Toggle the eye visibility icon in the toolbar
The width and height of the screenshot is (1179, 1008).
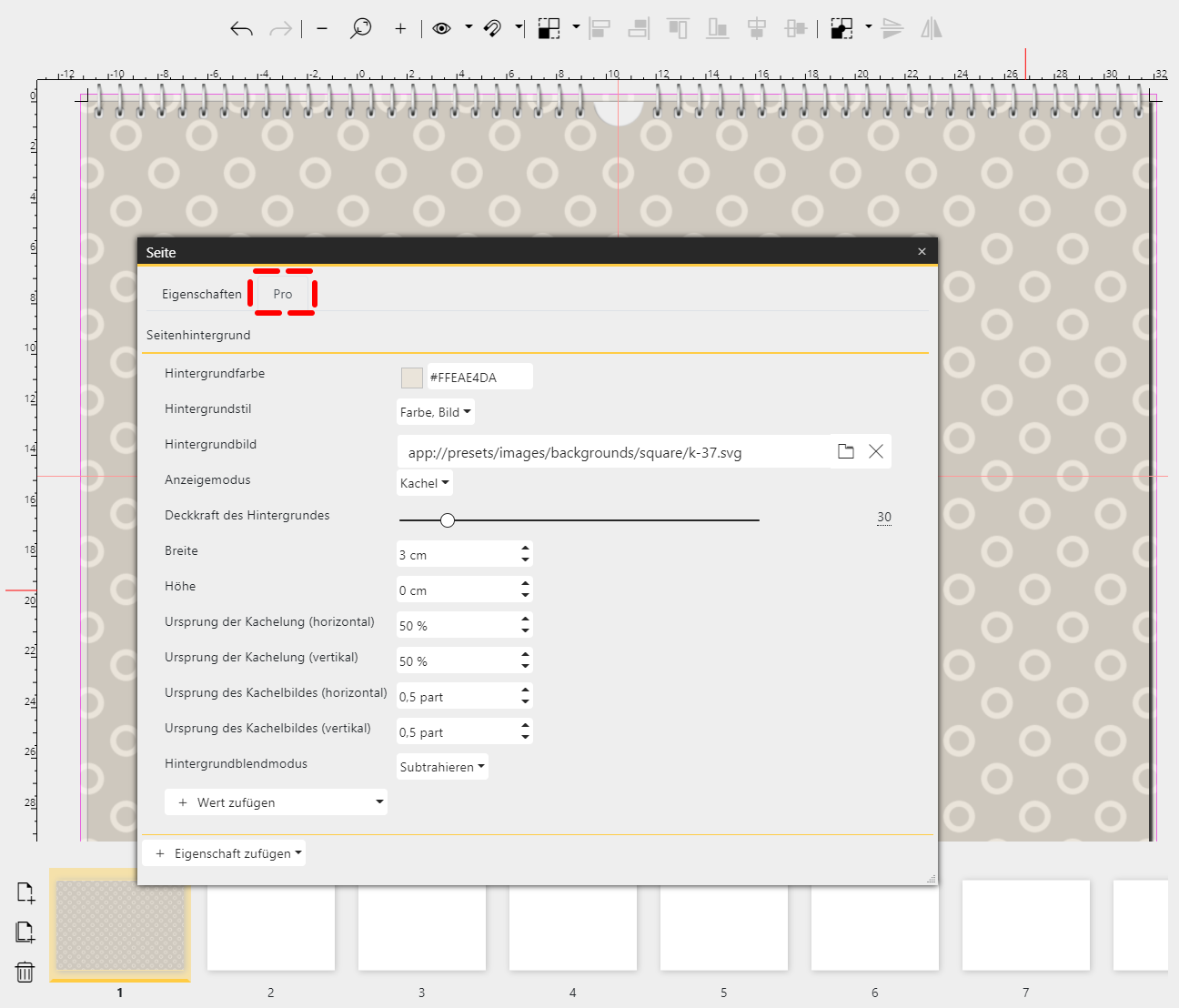pyautogui.click(x=442, y=29)
